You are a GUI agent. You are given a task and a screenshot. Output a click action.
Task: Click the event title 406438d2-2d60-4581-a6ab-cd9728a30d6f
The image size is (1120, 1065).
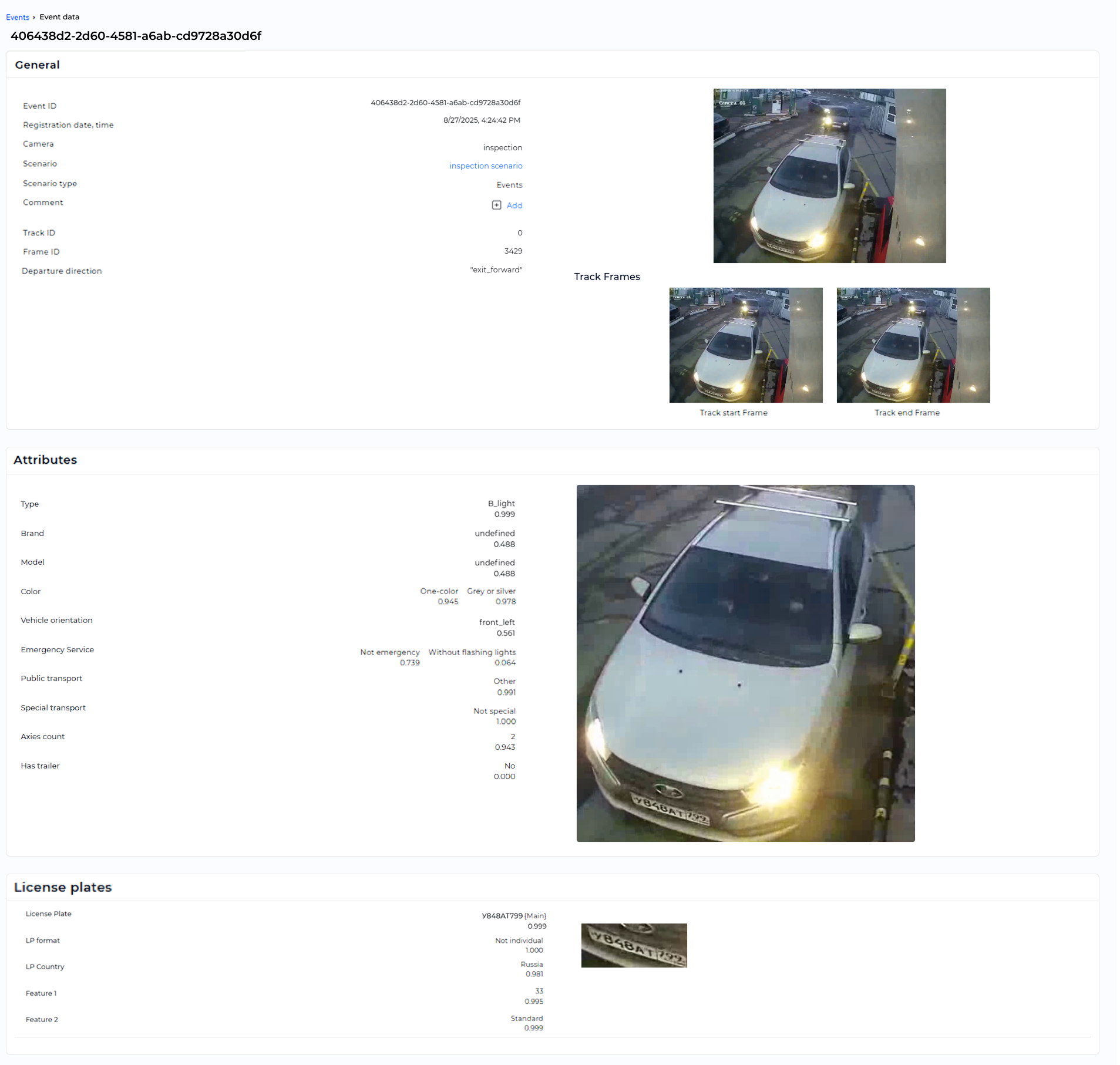136,36
